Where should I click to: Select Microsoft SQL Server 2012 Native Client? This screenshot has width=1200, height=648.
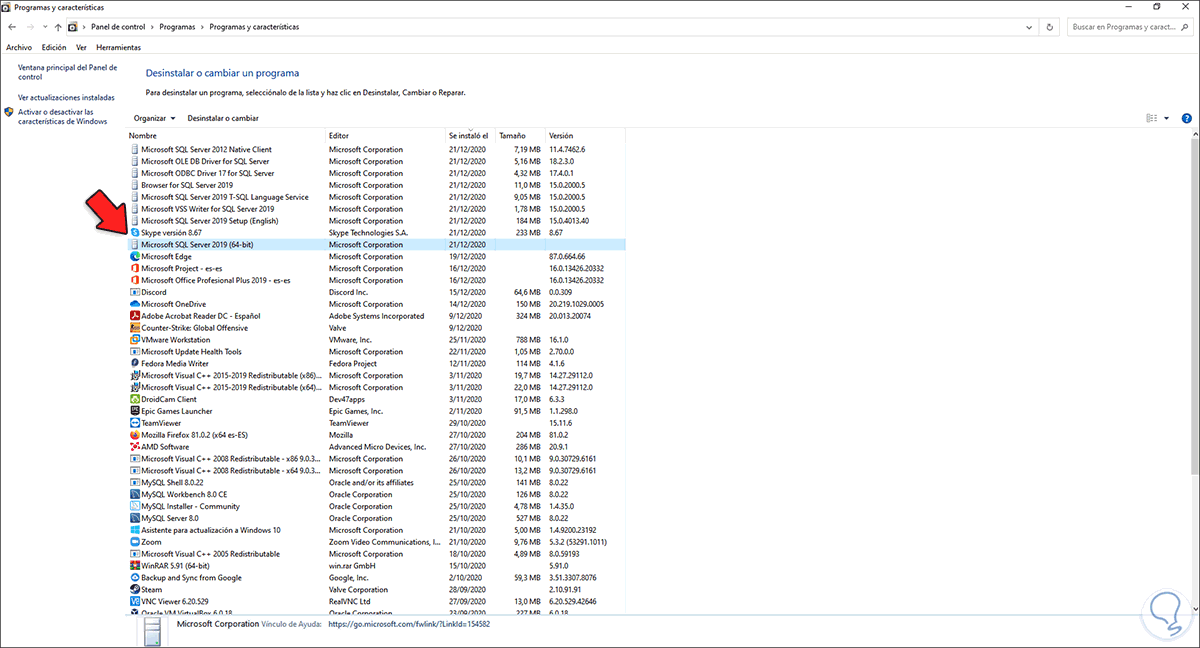377,149
